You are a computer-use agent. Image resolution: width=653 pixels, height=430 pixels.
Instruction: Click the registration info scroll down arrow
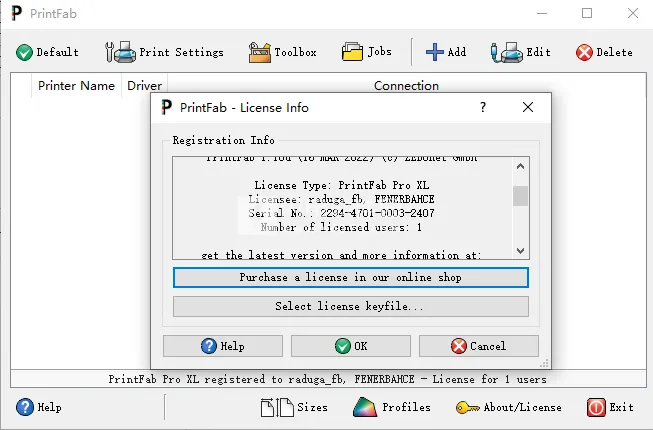[x=520, y=251]
